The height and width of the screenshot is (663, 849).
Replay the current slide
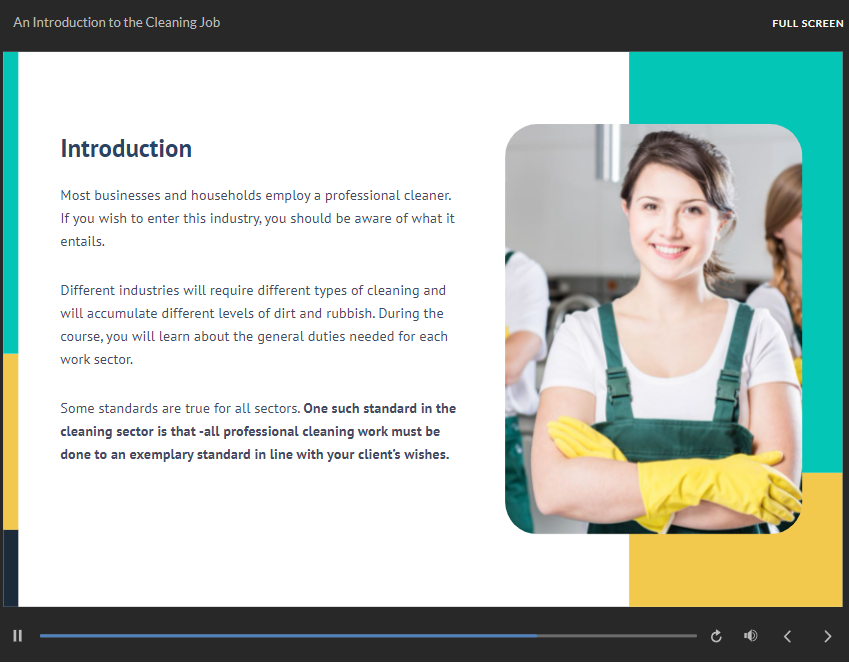pos(716,636)
